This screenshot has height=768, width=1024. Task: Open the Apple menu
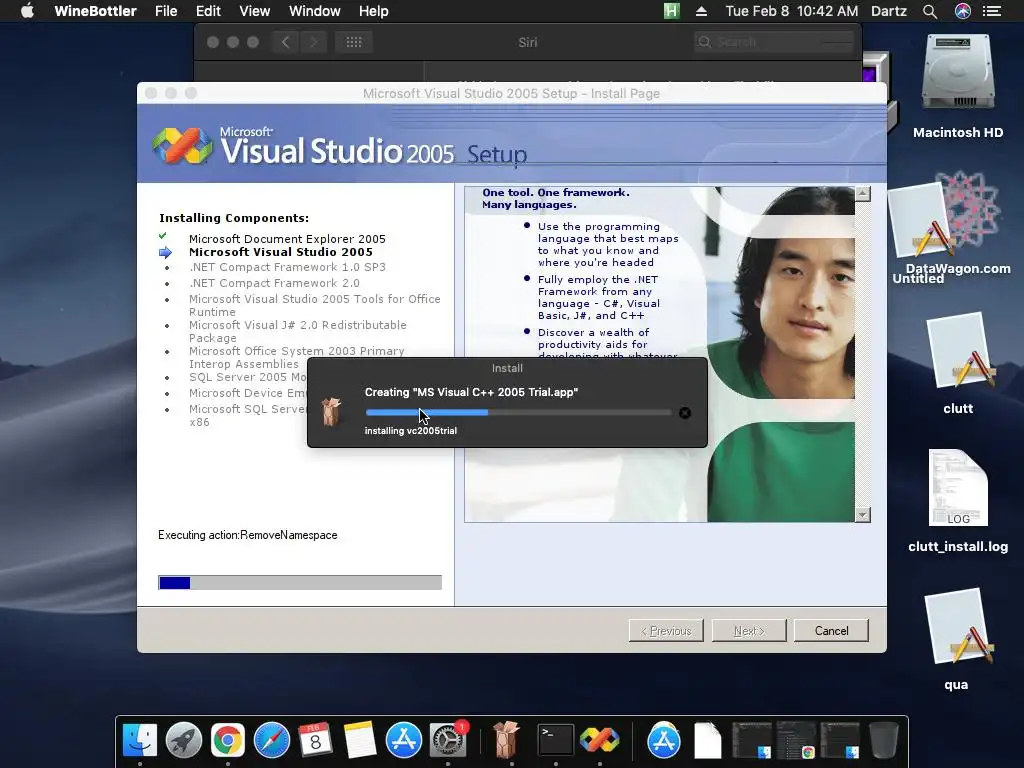[27, 11]
